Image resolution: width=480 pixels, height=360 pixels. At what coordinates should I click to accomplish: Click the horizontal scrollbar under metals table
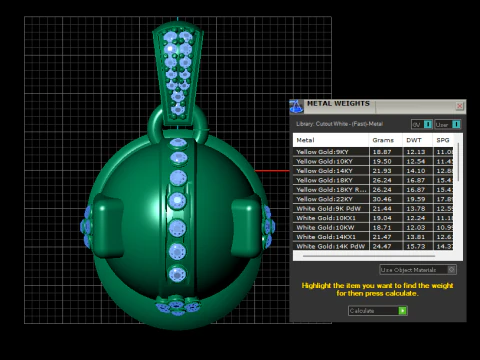tap(369, 256)
